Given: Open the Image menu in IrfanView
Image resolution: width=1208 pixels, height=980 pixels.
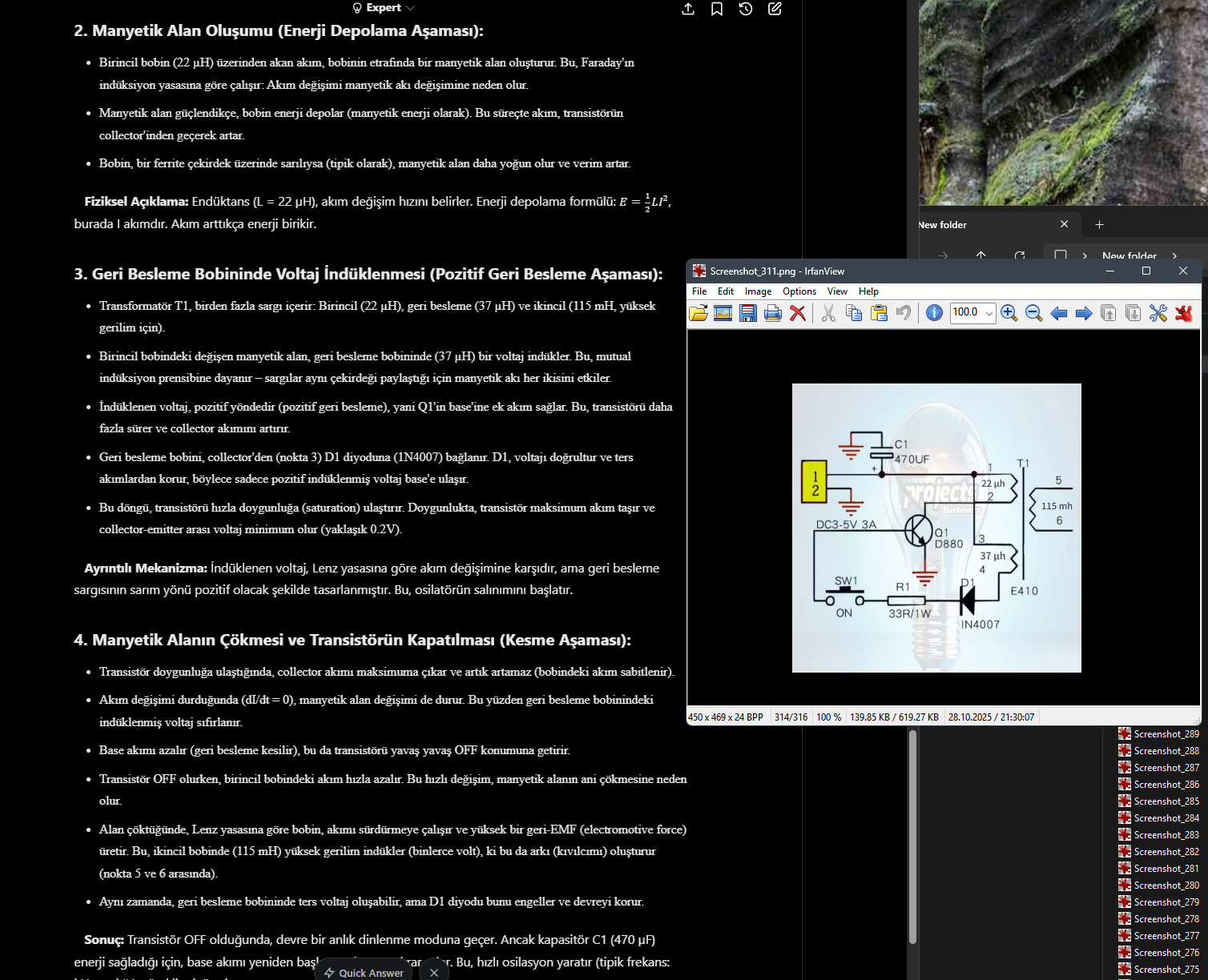Looking at the screenshot, I should (758, 291).
